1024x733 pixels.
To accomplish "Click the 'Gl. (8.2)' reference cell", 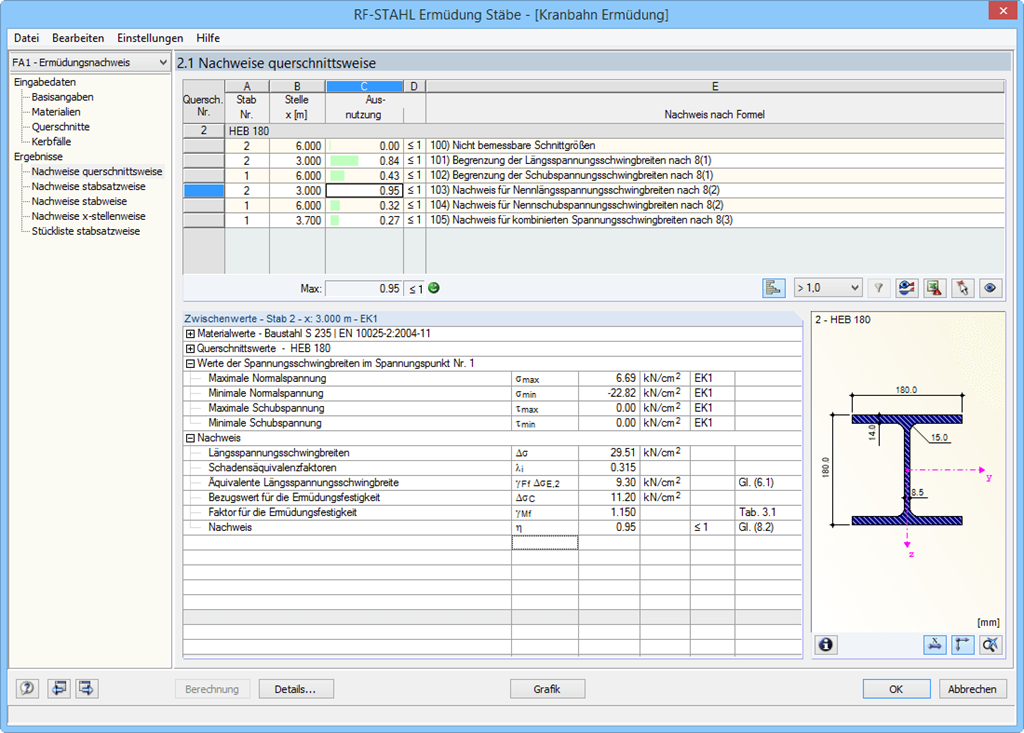I will coord(768,527).
